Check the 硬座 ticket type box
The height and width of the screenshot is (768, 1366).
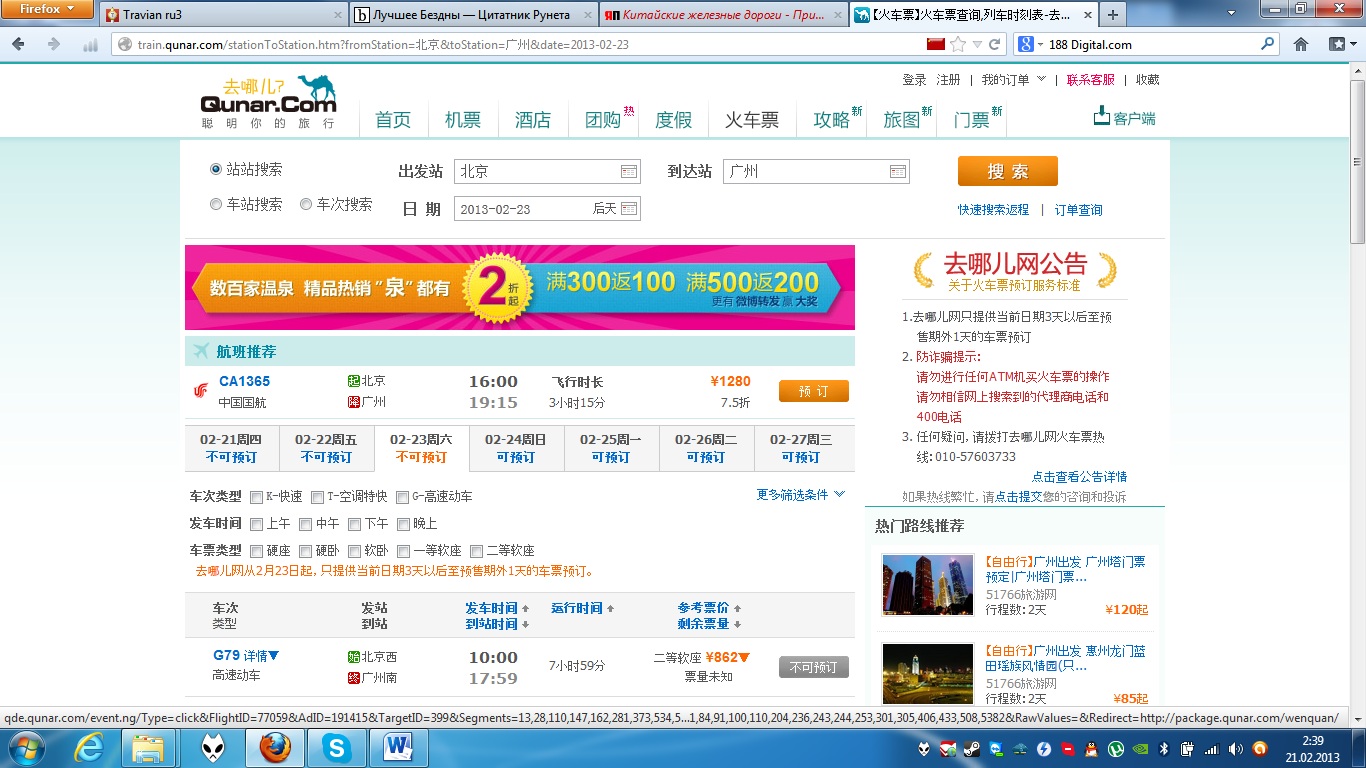(257, 551)
